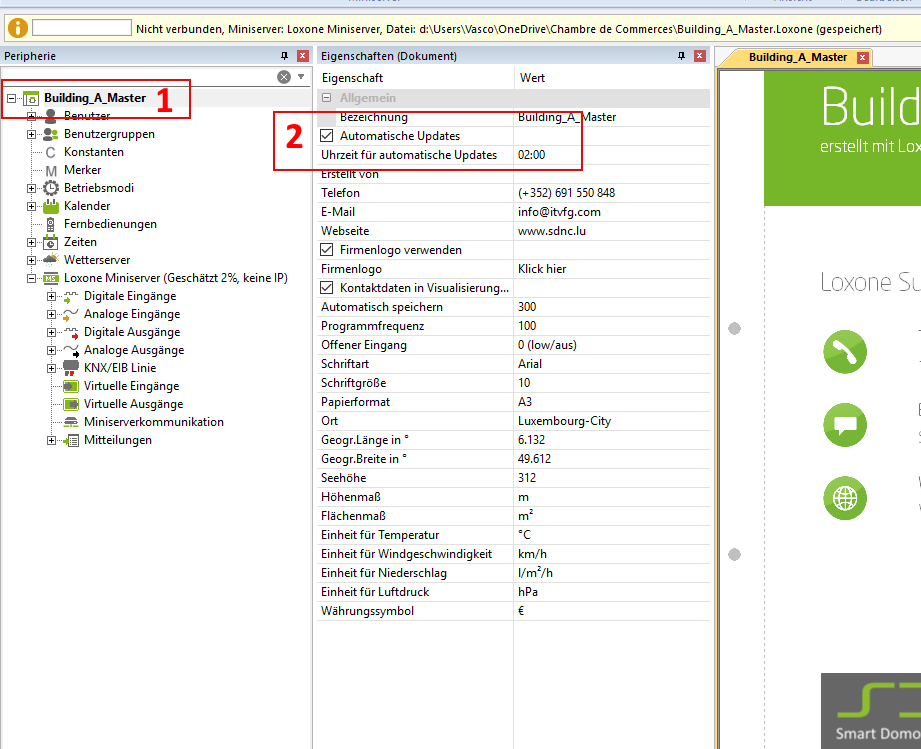This screenshot has height=749, width=921.
Task: Toggle Kontaktdaten in Visualisierung checkbox
Action: coord(327,288)
